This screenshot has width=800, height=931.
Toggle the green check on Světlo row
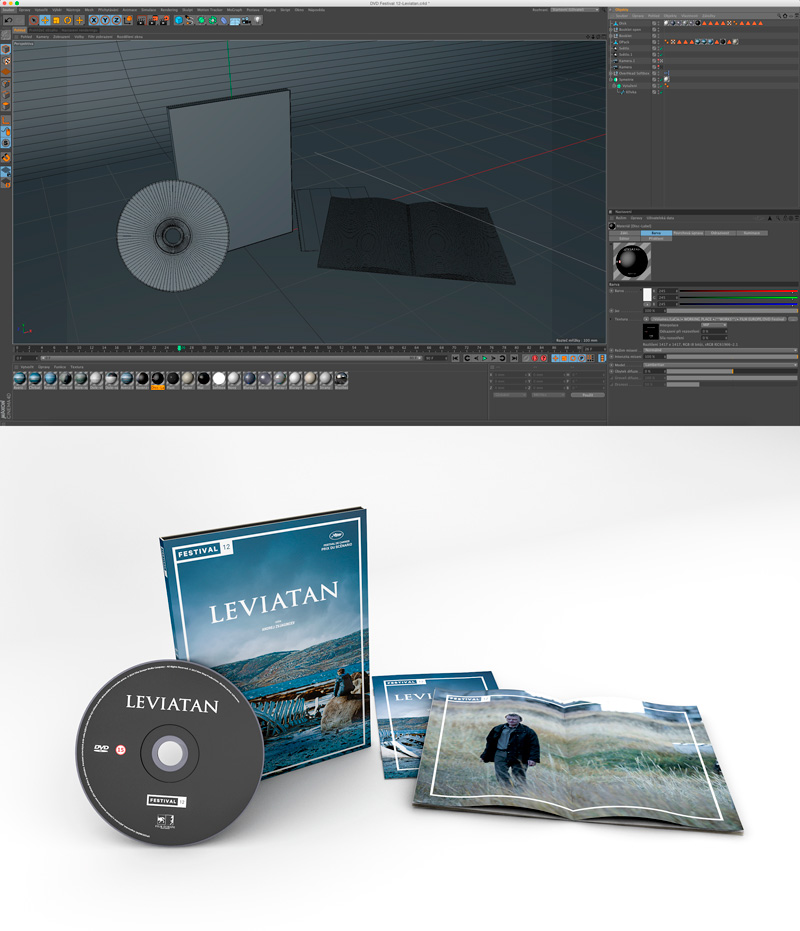coord(661,48)
